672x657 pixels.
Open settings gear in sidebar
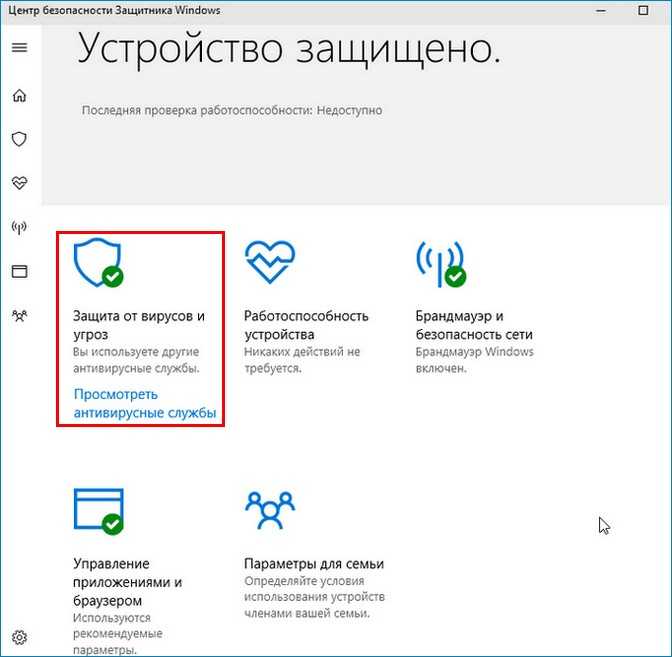coord(19,637)
